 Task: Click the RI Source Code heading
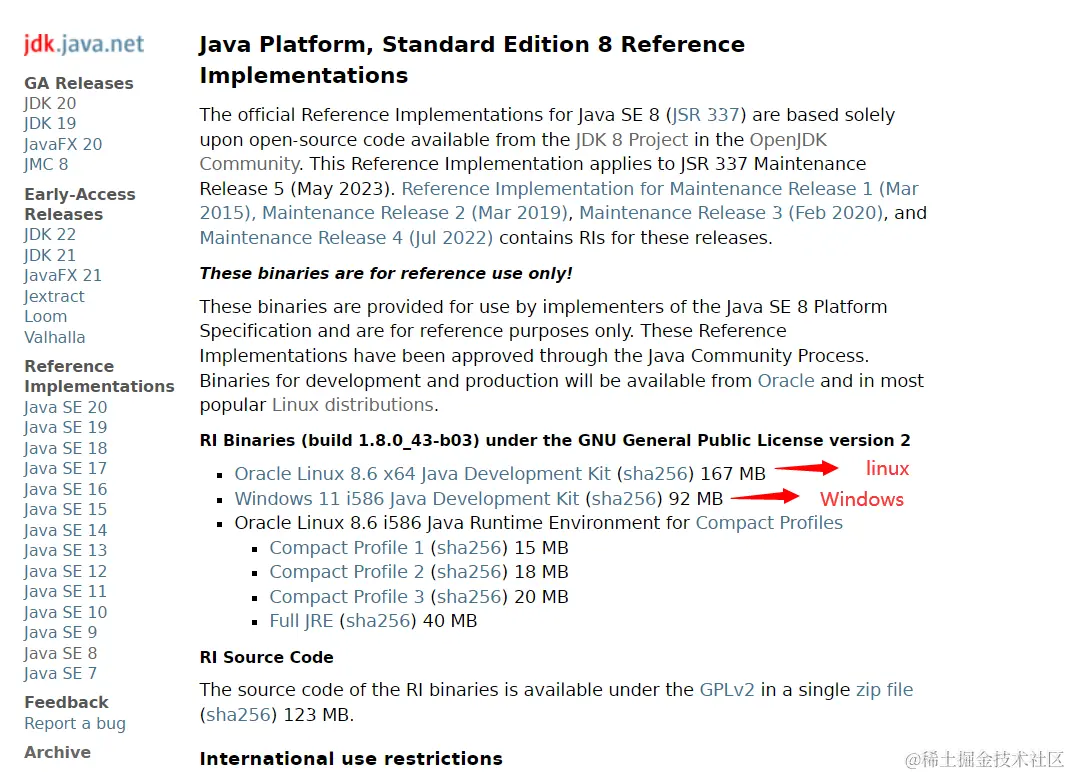tap(266, 657)
